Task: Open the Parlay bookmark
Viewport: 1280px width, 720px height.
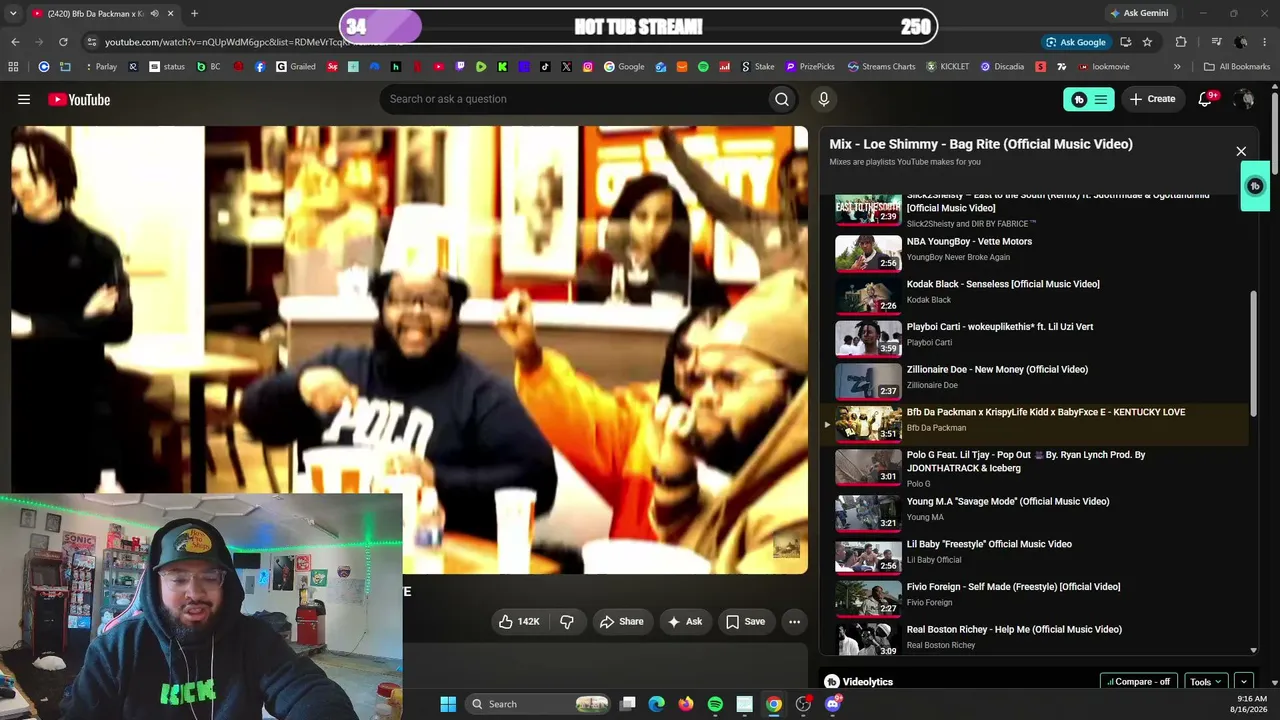Action: pyautogui.click(x=101, y=67)
